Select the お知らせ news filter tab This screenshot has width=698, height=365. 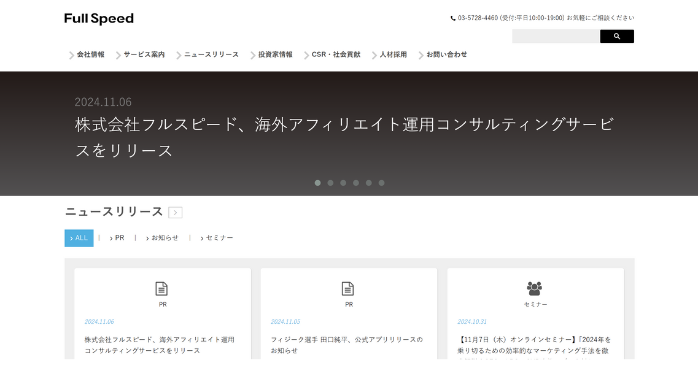click(x=162, y=238)
